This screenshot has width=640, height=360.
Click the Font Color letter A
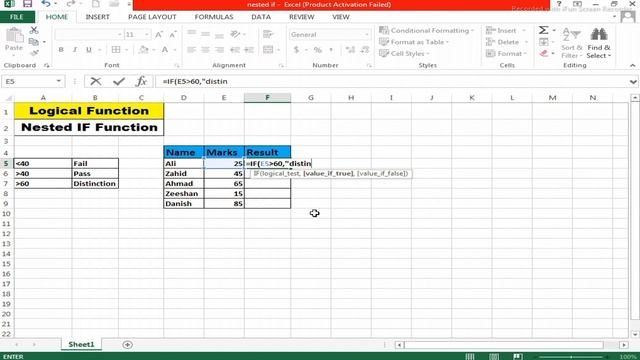[165, 50]
